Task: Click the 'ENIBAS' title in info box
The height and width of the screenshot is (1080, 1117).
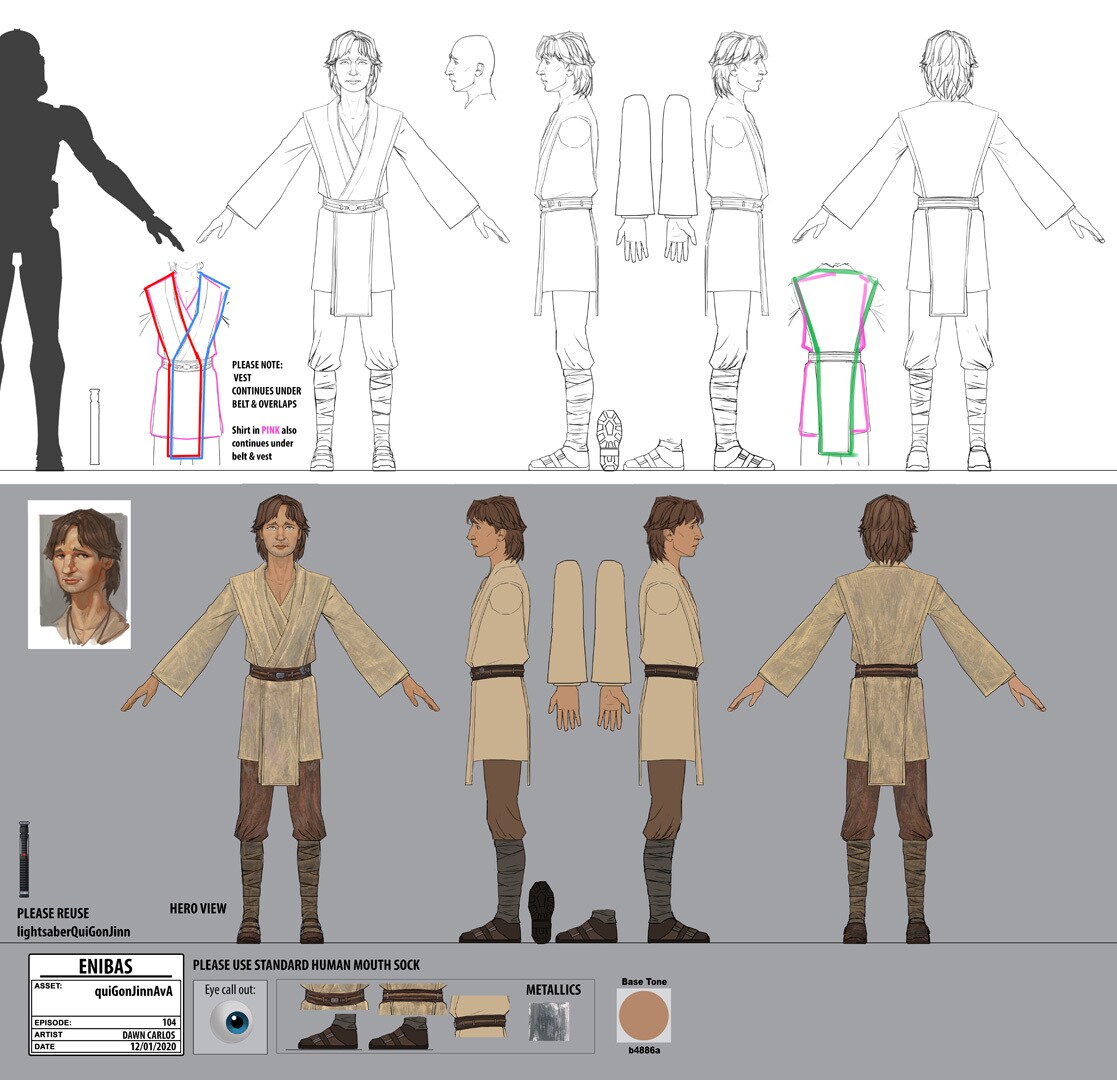Action: click(105, 966)
